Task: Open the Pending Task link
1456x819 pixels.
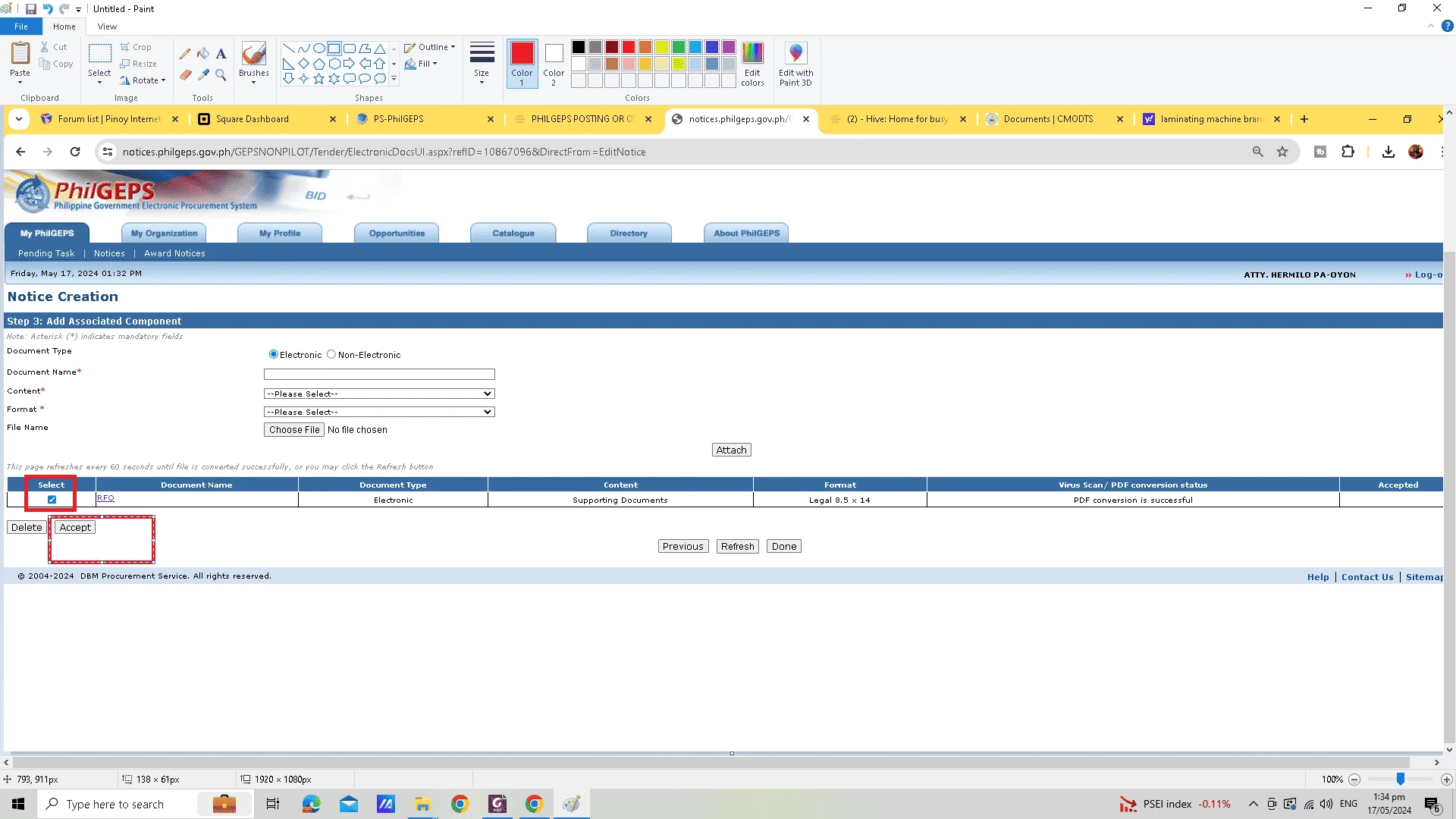Action: 46,253
